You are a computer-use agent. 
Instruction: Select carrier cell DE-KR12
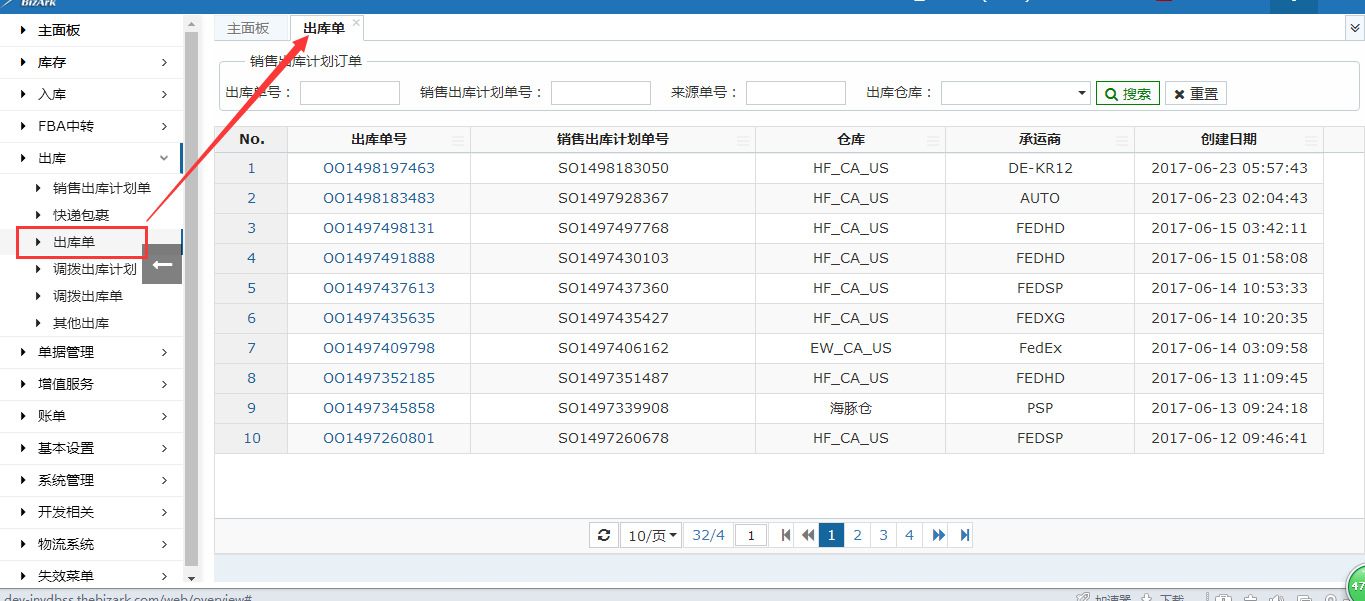(1040, 168)
